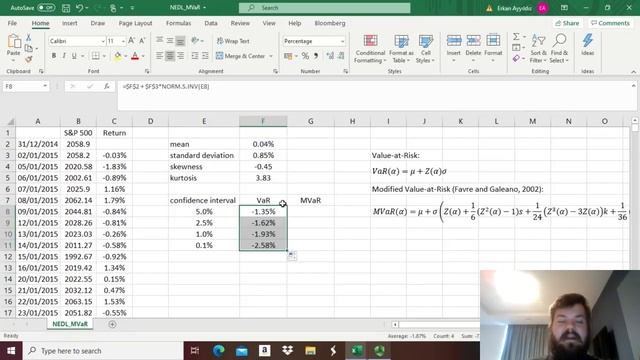This screenshot has width=640, height=360.
Task: Click the New Sheet plus button
Action: 112,324
